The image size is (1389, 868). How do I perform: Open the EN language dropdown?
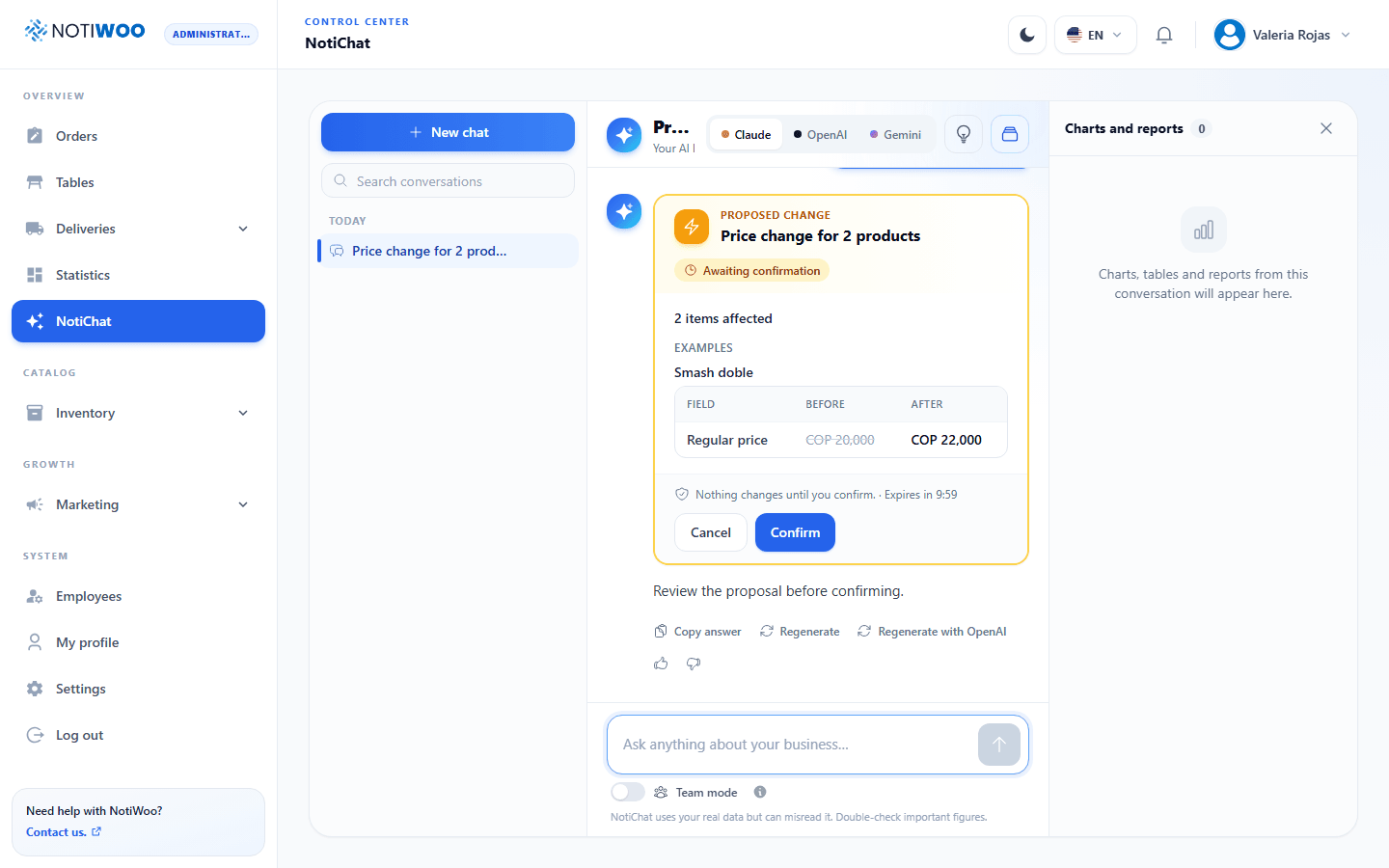tap(1096, 35)
